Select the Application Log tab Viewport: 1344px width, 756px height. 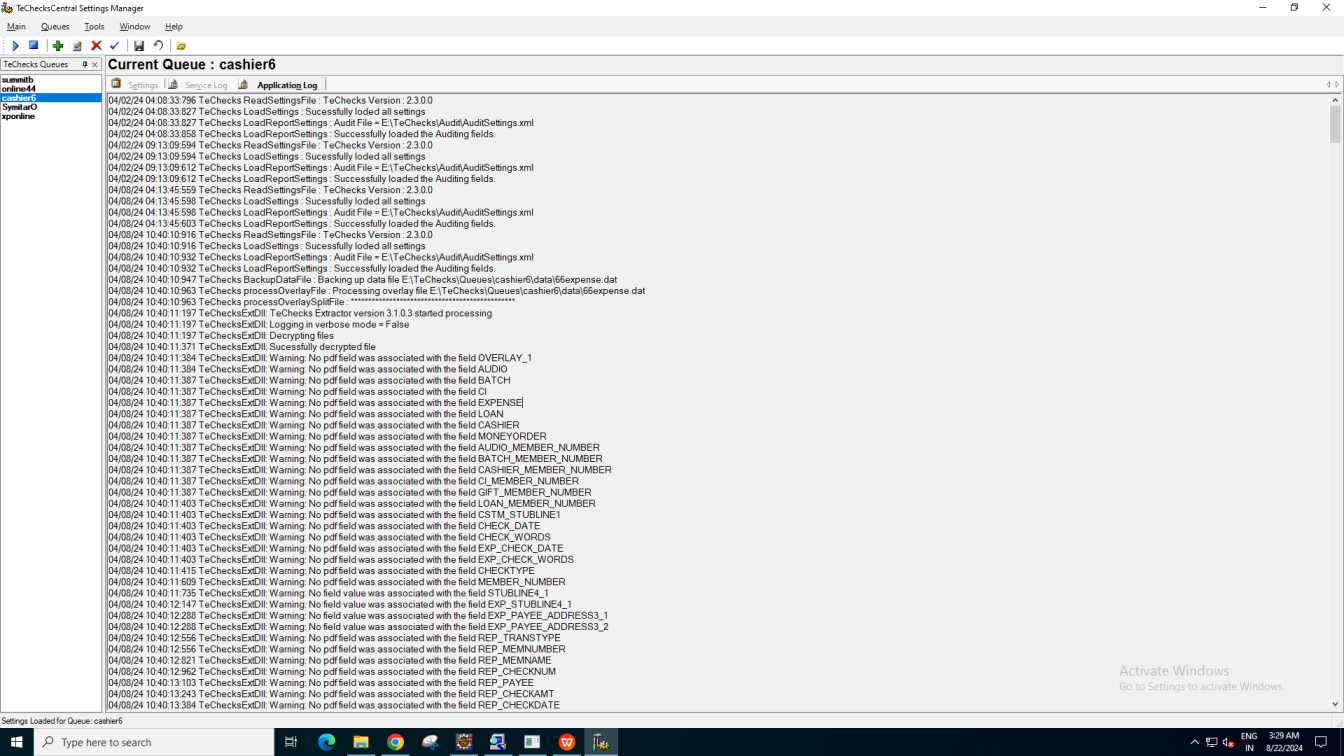[279, 85]
